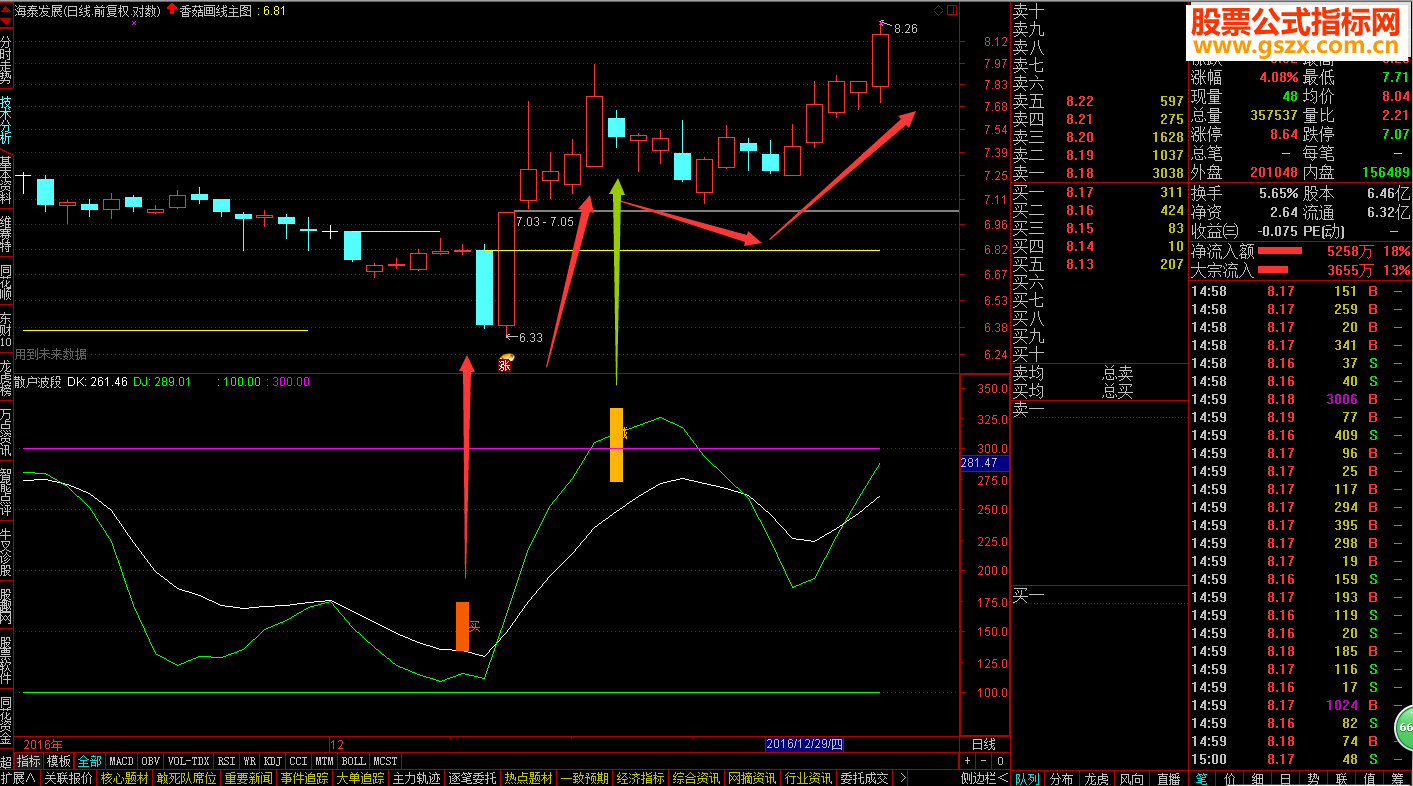Viewport: 1413px width, 786px height.
Task: Open 委托成交 tab
Action: 865,778
